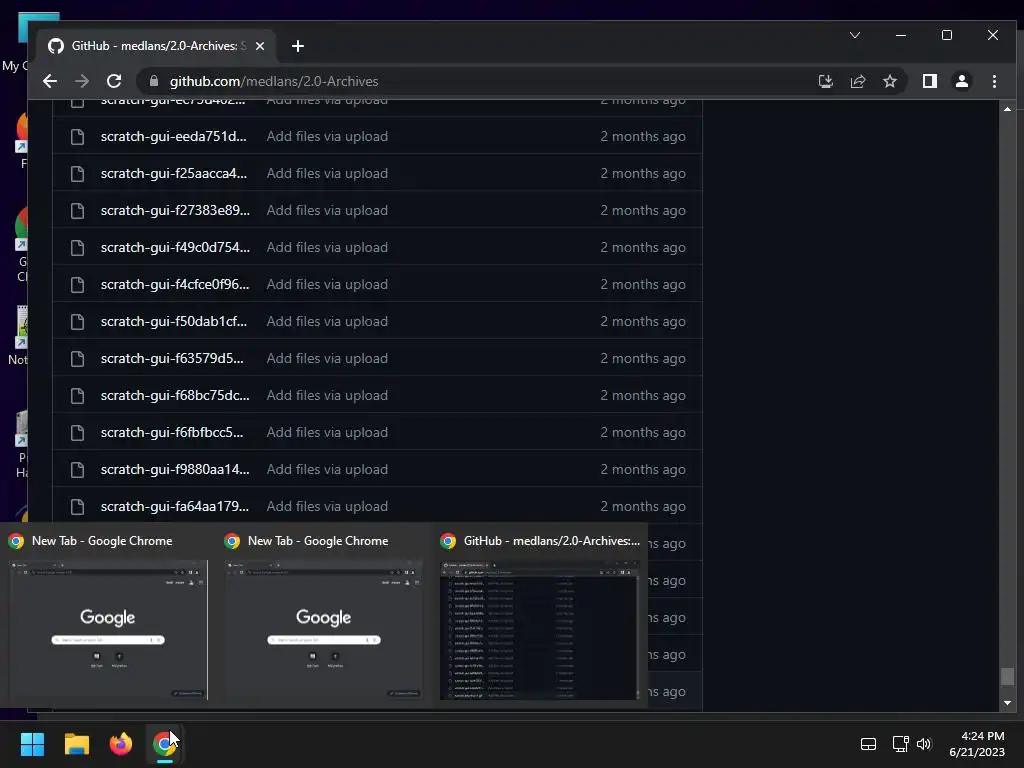Click the page scrollbar down arrow
Image resolution: width=1024 pixels, height=768 pixels.
click(1007, 703)
